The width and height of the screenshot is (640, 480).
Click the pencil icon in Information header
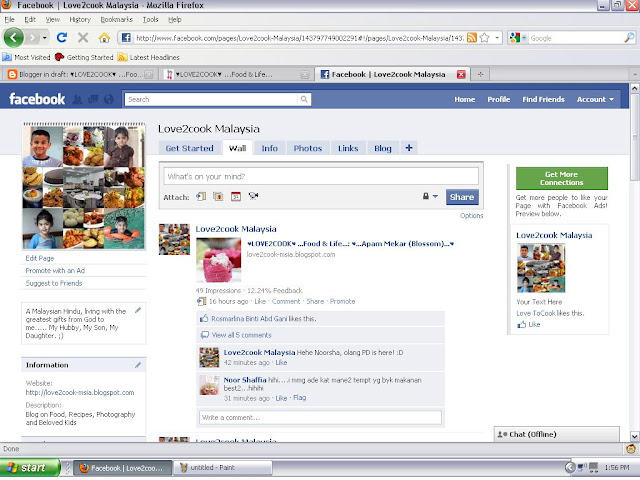tap(138, 365)
